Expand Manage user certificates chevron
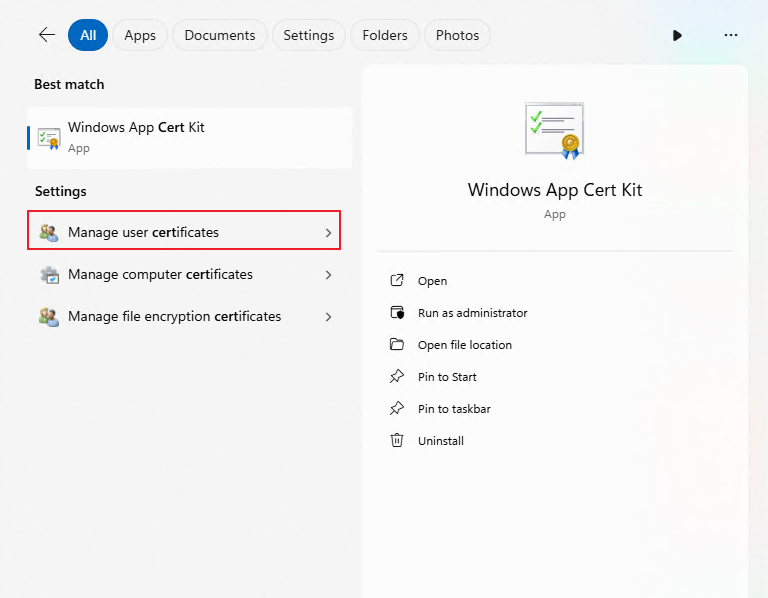 tap(328, 233)
